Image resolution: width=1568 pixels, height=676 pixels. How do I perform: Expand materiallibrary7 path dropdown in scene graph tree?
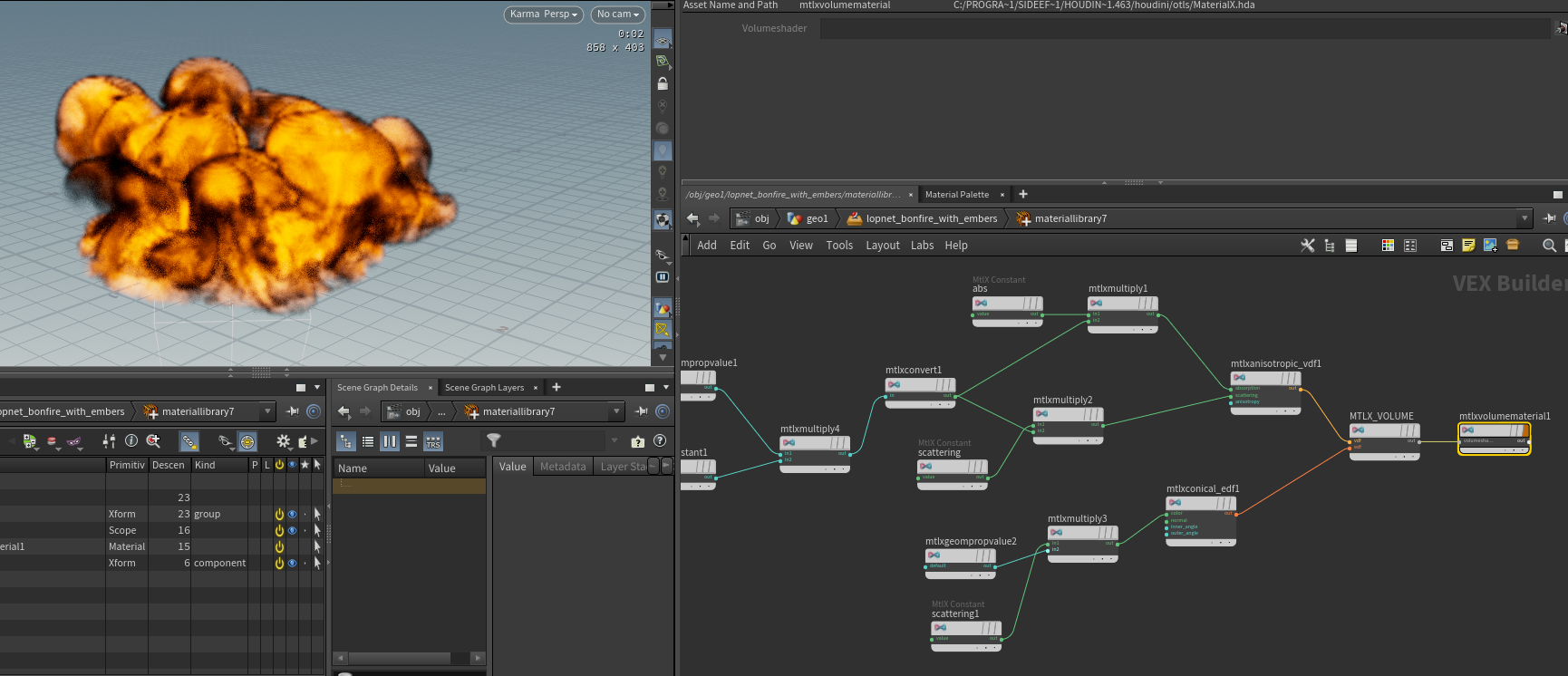tap(267, 411)
